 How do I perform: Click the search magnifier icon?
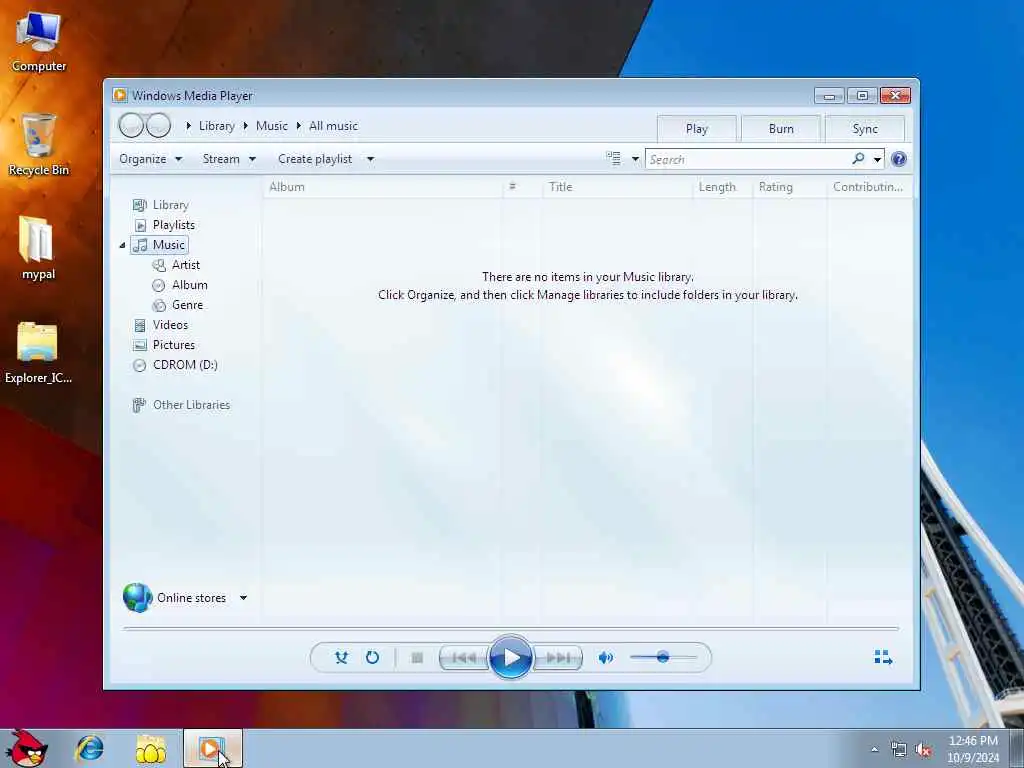(x=858, y=159)
